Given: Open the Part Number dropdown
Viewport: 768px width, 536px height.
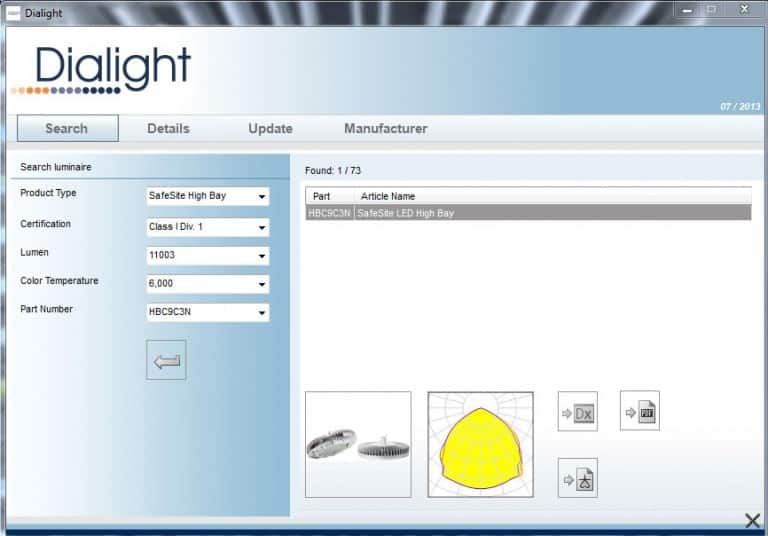Looking at the screenshot, I should click(x=208, y=313).
